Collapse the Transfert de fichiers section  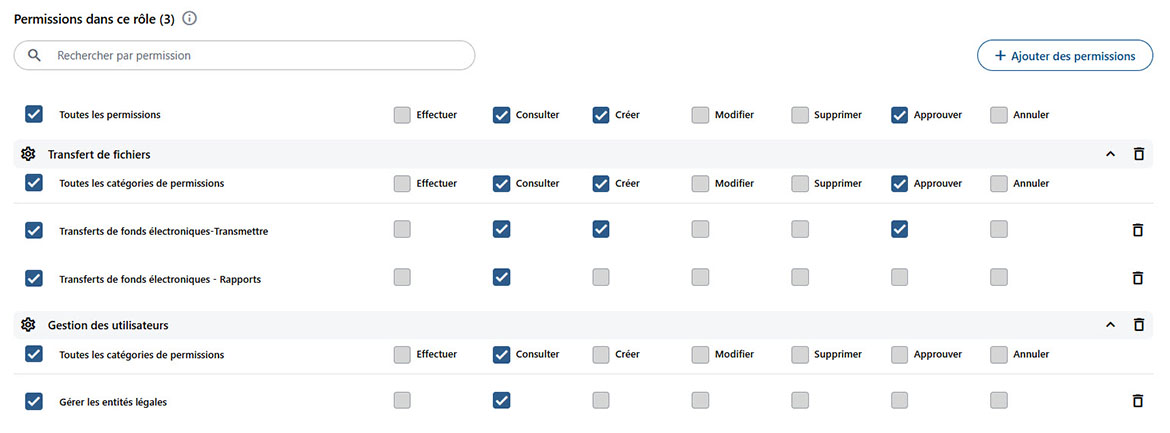click(x=1110, y=154)
